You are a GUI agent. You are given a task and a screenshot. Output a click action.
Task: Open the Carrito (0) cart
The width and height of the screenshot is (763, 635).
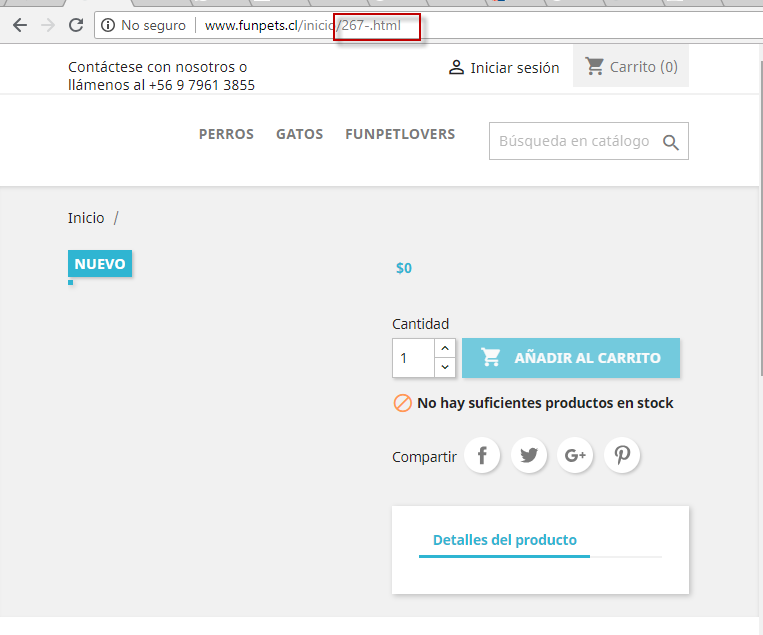pyautogui.click(x=631, y=66)
